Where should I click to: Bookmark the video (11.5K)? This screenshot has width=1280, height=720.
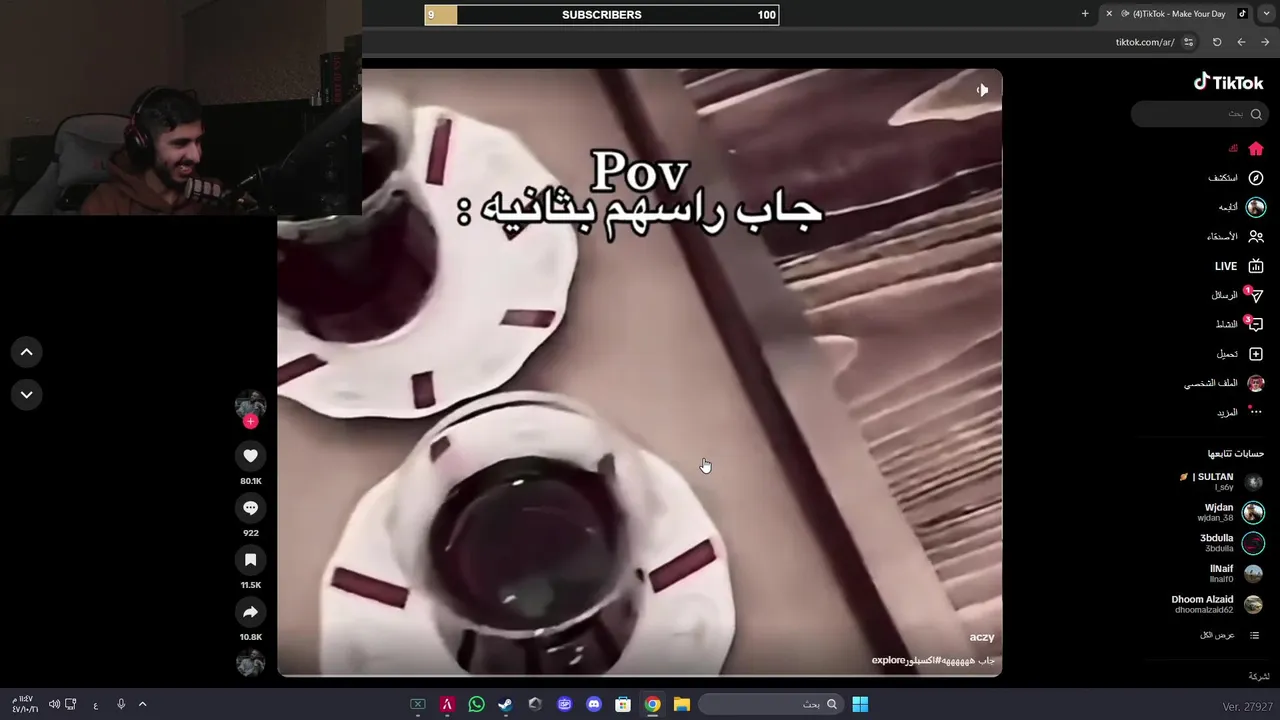250,560
